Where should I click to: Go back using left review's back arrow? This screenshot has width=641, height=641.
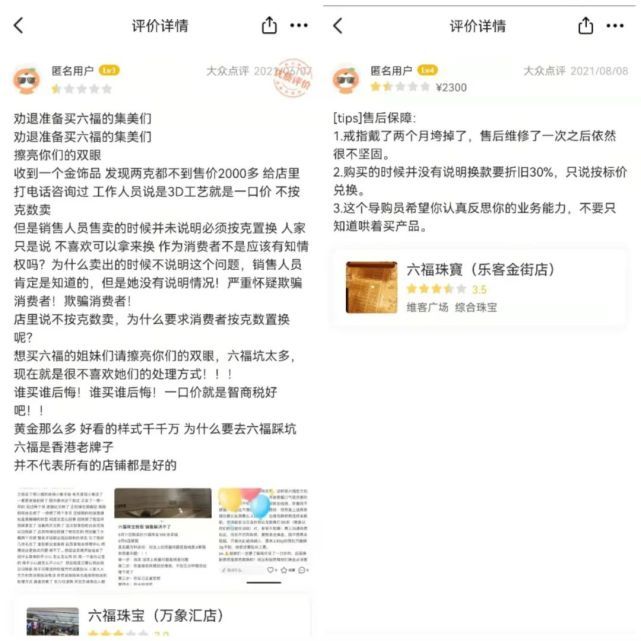point(19,25)
